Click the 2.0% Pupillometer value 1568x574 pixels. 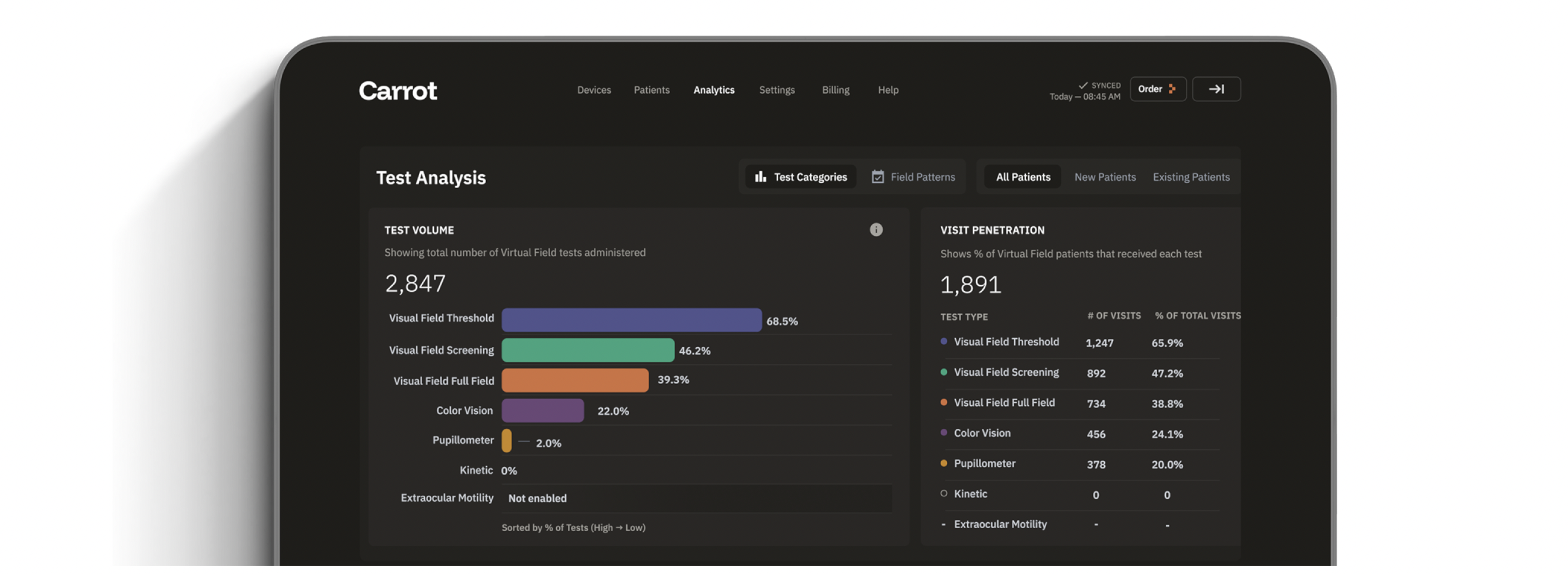tap(549, 444)
